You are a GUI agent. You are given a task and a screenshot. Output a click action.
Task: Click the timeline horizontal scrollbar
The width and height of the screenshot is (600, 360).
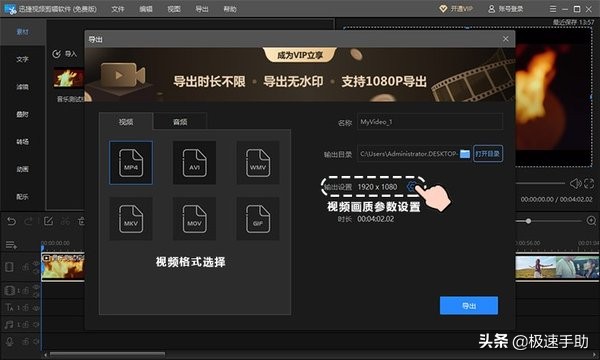pos(107,354)
